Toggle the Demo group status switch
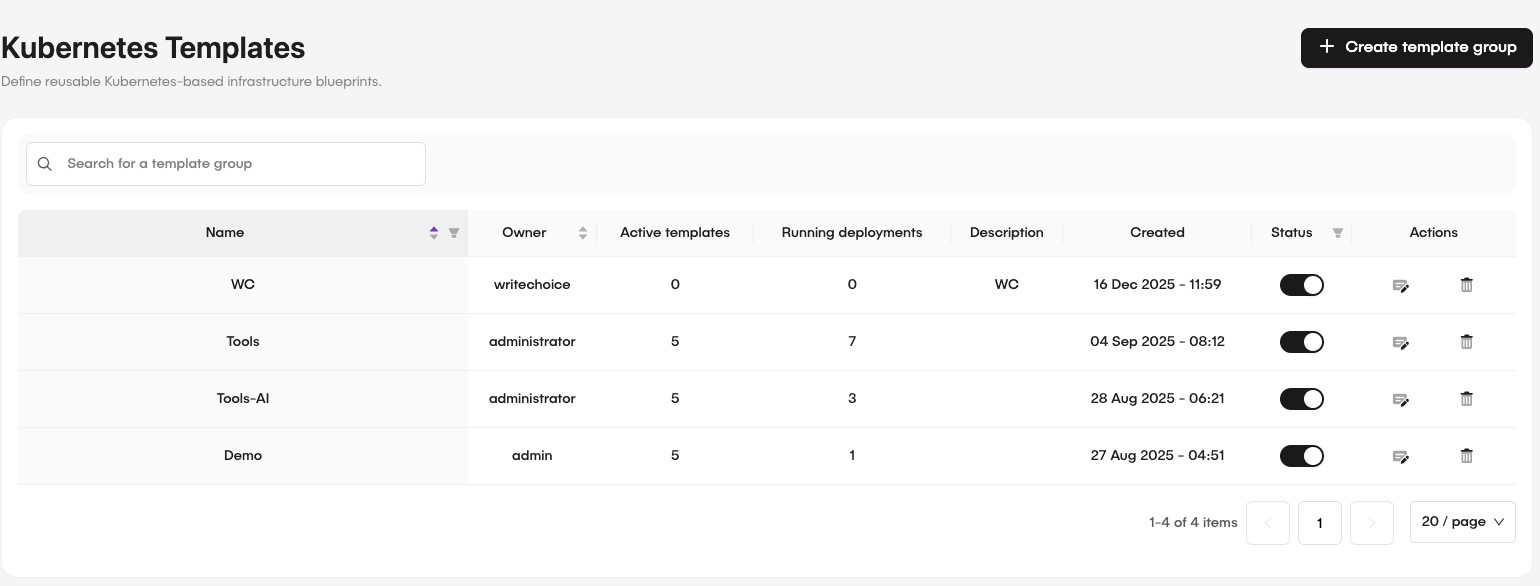 (x=1301, y=456)
